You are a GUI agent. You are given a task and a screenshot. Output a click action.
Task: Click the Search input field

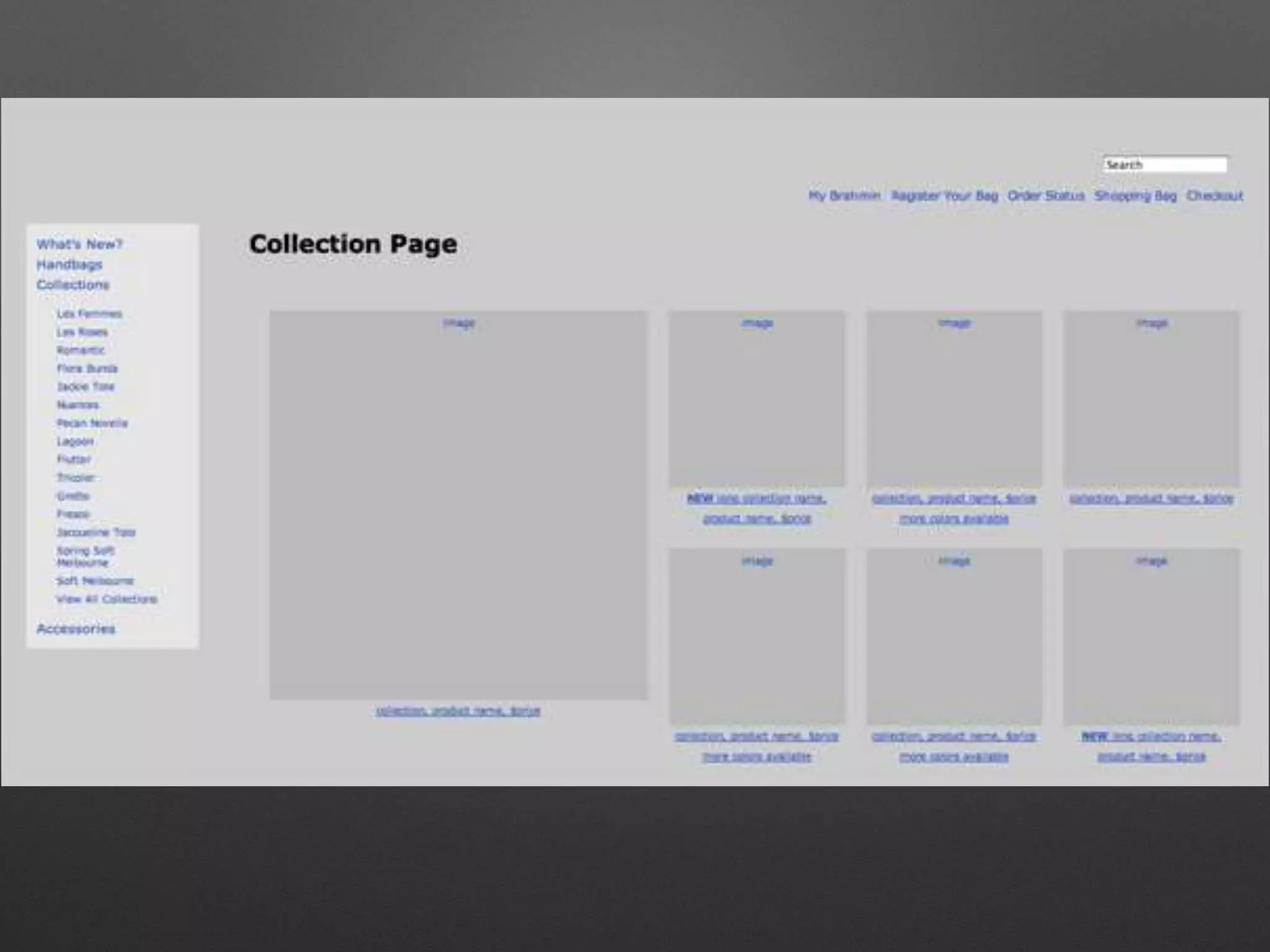[x=1164, y=164]
